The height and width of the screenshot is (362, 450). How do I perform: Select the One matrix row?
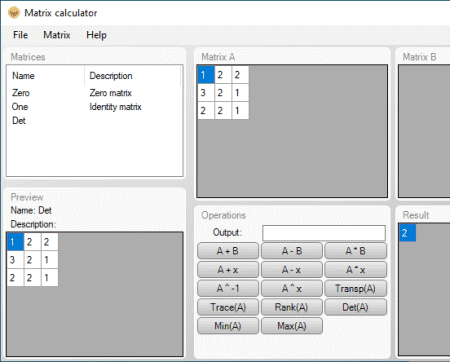pyautogui.click(x=94, y=107)
